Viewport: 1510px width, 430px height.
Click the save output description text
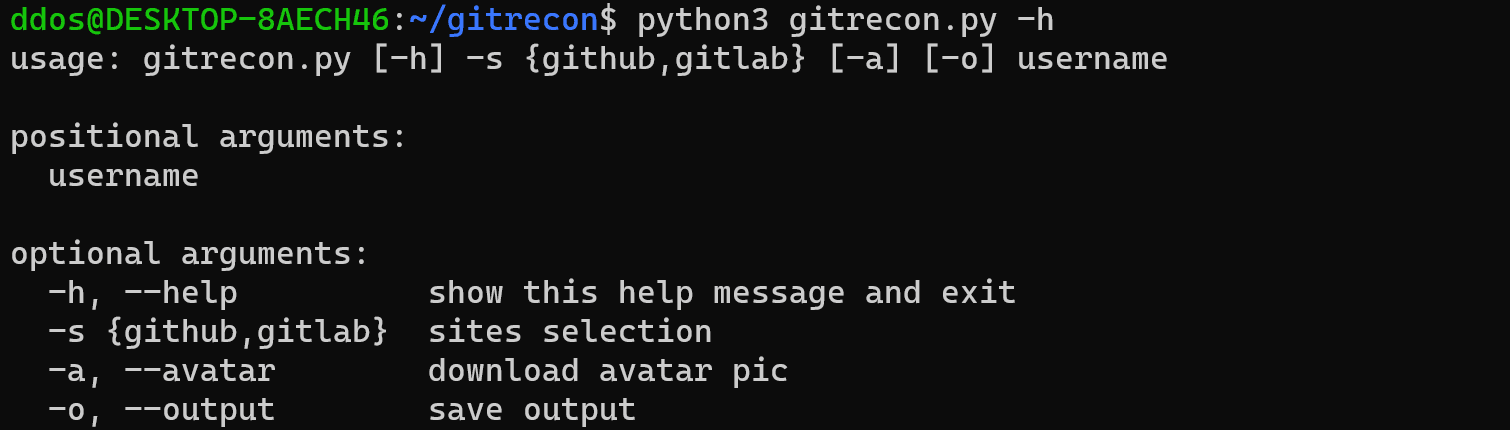532,410
